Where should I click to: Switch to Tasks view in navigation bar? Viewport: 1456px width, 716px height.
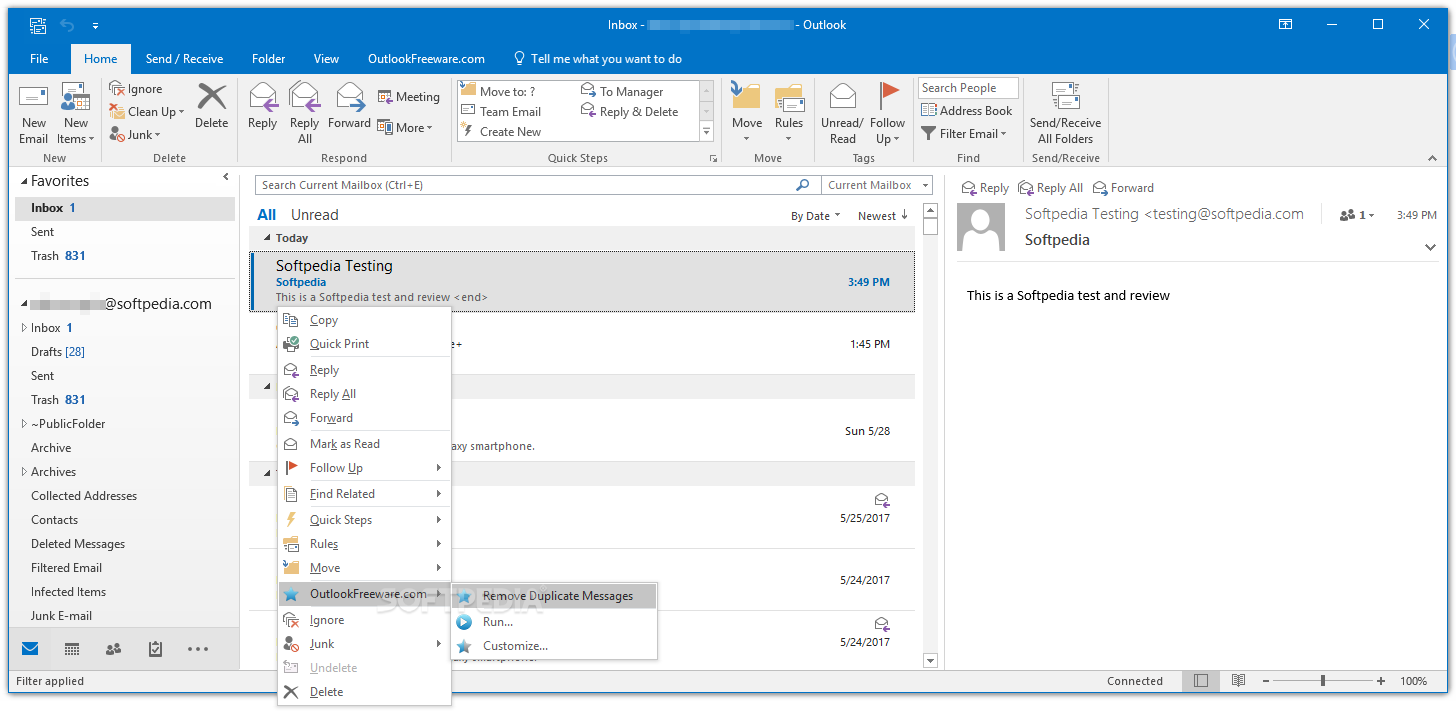155,649
